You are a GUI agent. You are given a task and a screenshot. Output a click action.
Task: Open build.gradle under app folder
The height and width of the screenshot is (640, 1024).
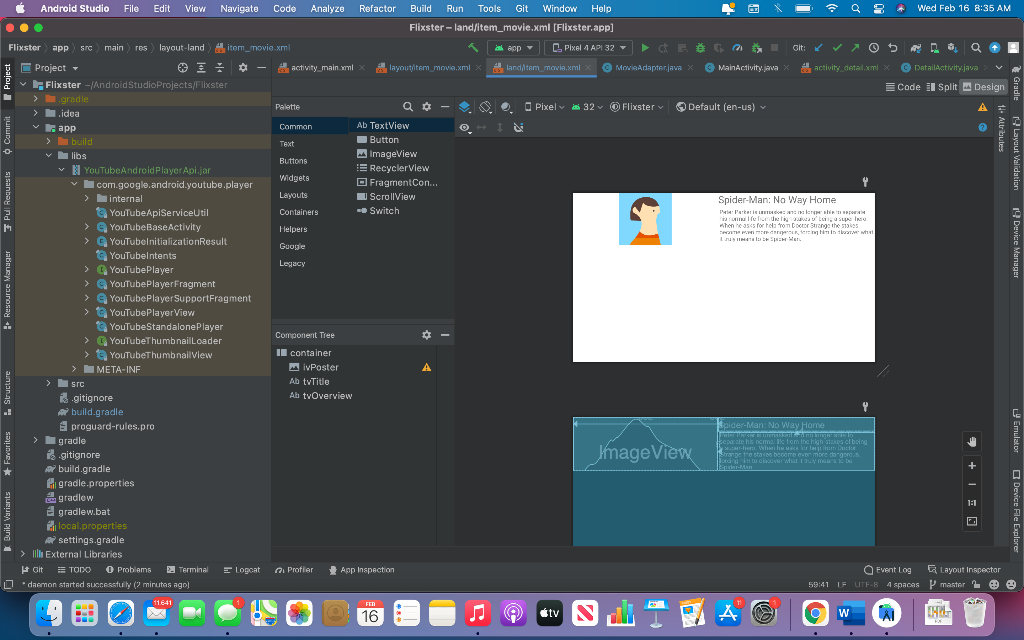97,412
